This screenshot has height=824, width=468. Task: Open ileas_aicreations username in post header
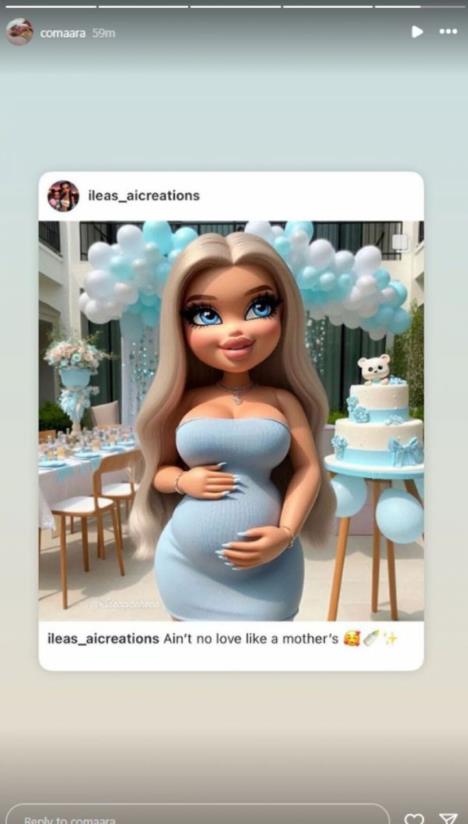[143, 195]
